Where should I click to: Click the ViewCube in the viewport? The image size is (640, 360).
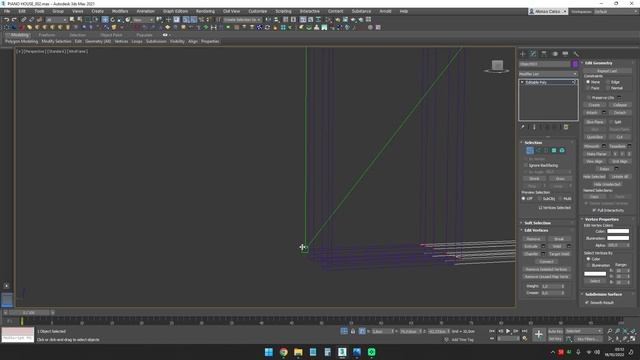pos(497,66)
